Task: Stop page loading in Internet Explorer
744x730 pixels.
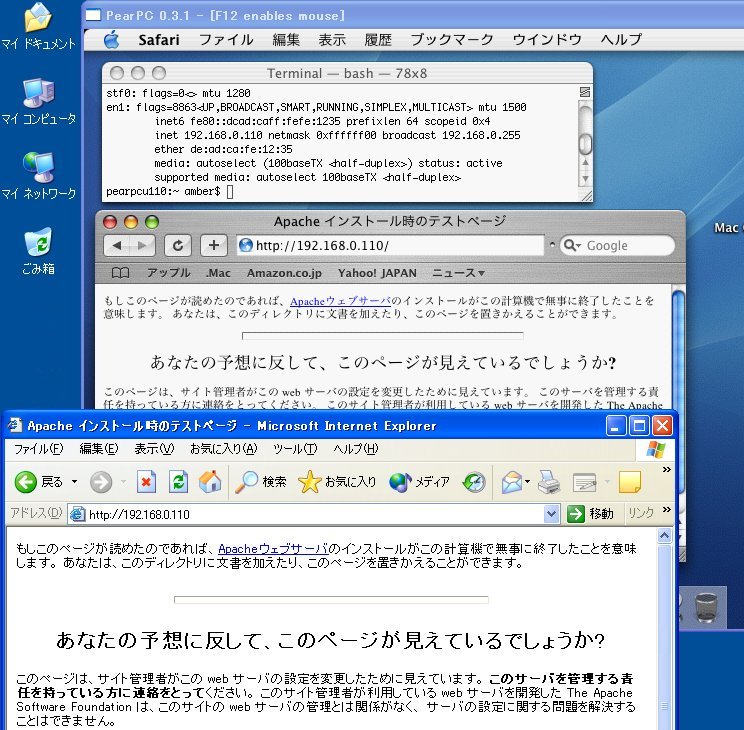Action: coord(146,482)
